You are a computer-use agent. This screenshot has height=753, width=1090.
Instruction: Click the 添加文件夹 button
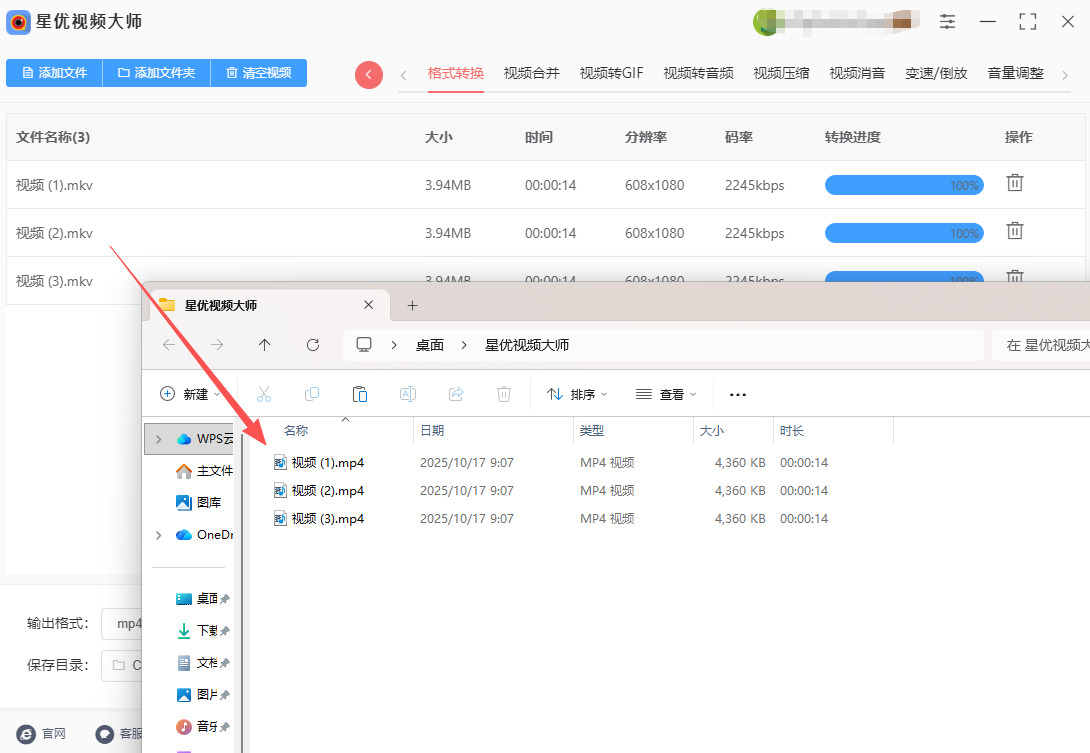156,73
